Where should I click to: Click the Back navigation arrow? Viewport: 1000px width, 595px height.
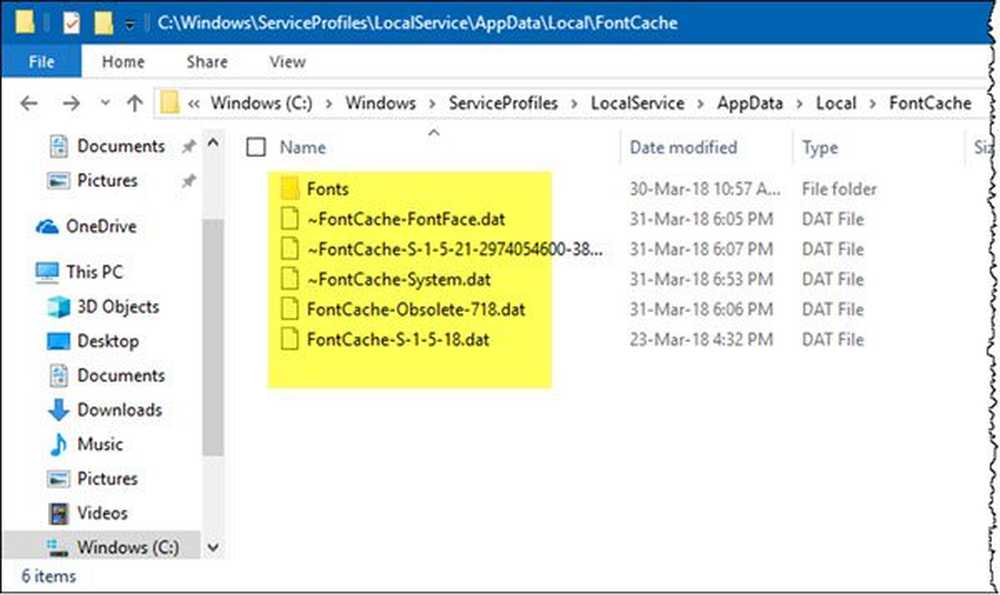pyautogui.click(x=29, y=103)
